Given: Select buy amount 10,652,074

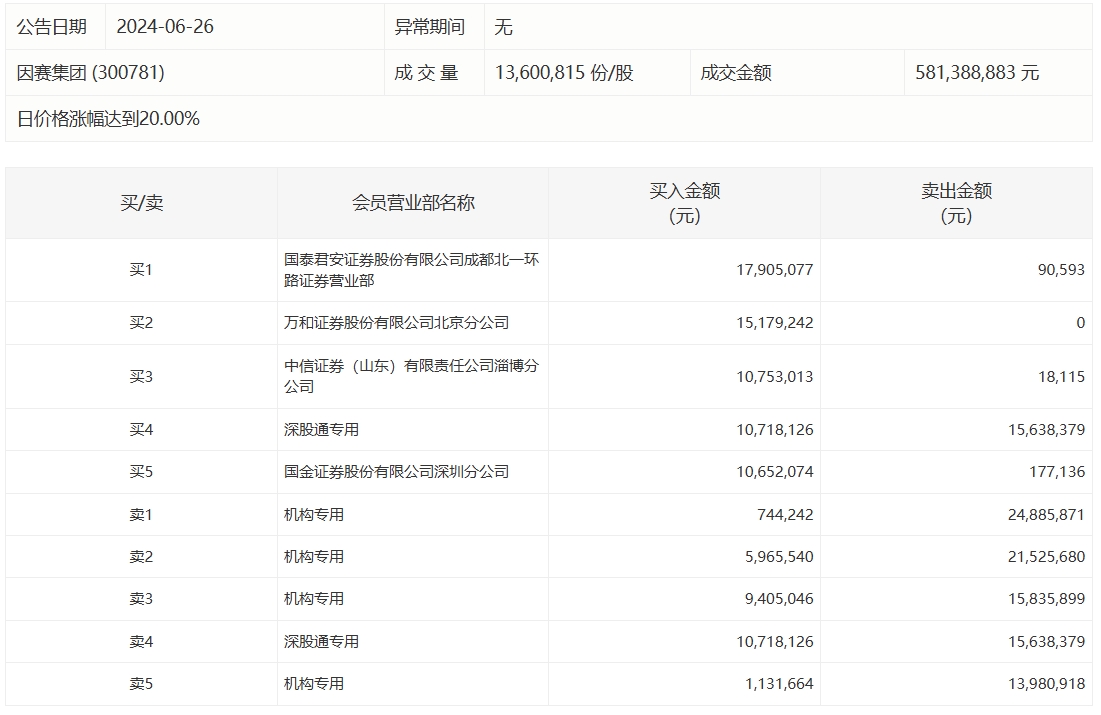Looking at the screenshot, I should [x=774, y=472].
